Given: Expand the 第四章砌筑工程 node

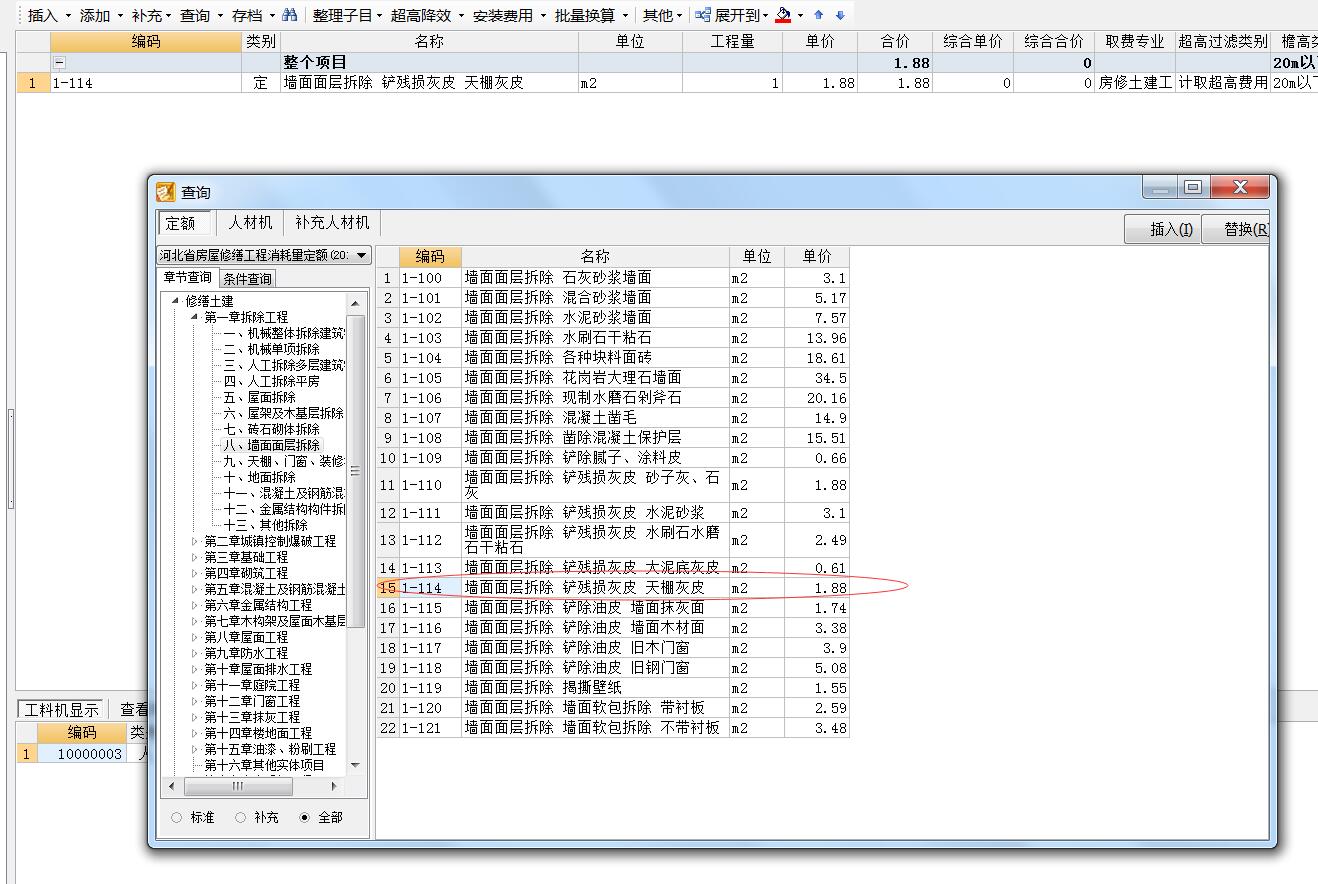Looking at the screenshot, I should coord(195,573).
